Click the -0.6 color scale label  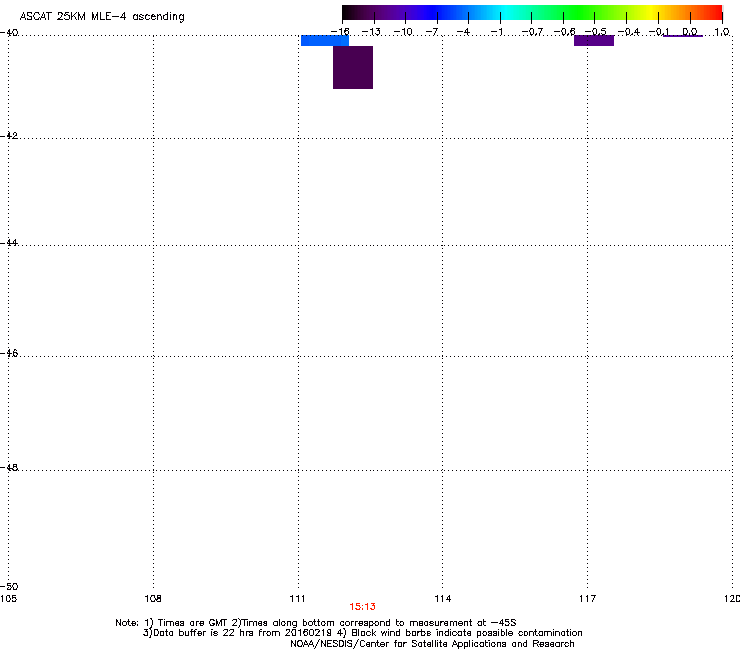564,32
